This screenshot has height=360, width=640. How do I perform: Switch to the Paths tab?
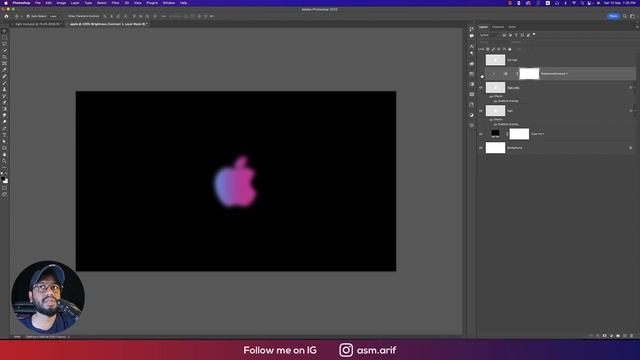click(512, 27)
